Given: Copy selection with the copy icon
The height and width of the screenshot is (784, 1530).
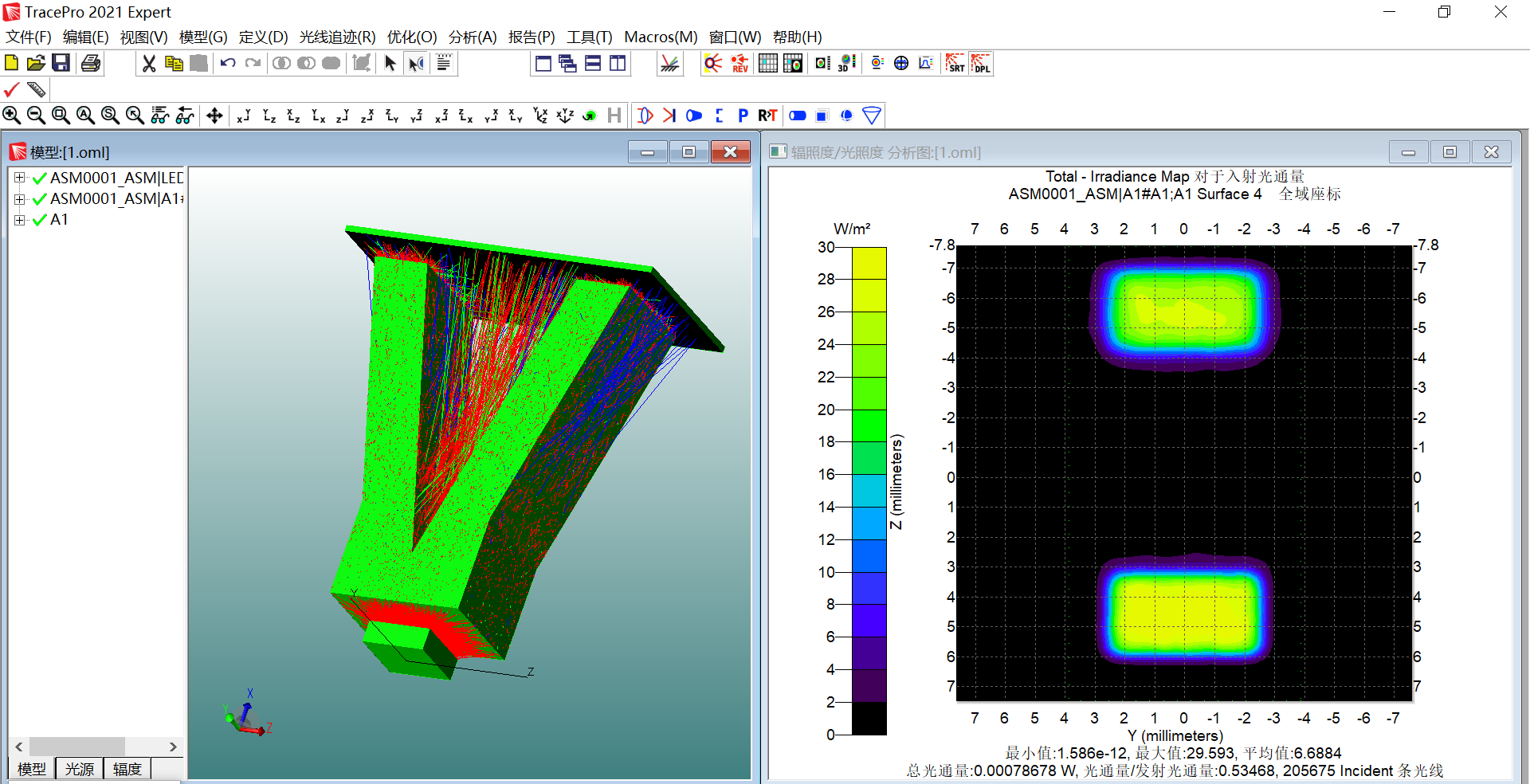Looking at the screenshot, I should coord(174,63).
